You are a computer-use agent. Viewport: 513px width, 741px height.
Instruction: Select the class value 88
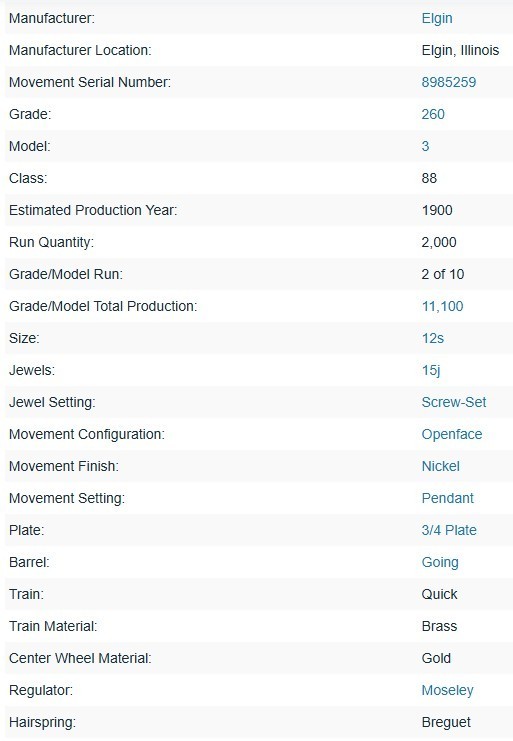[x=429, y=178]
